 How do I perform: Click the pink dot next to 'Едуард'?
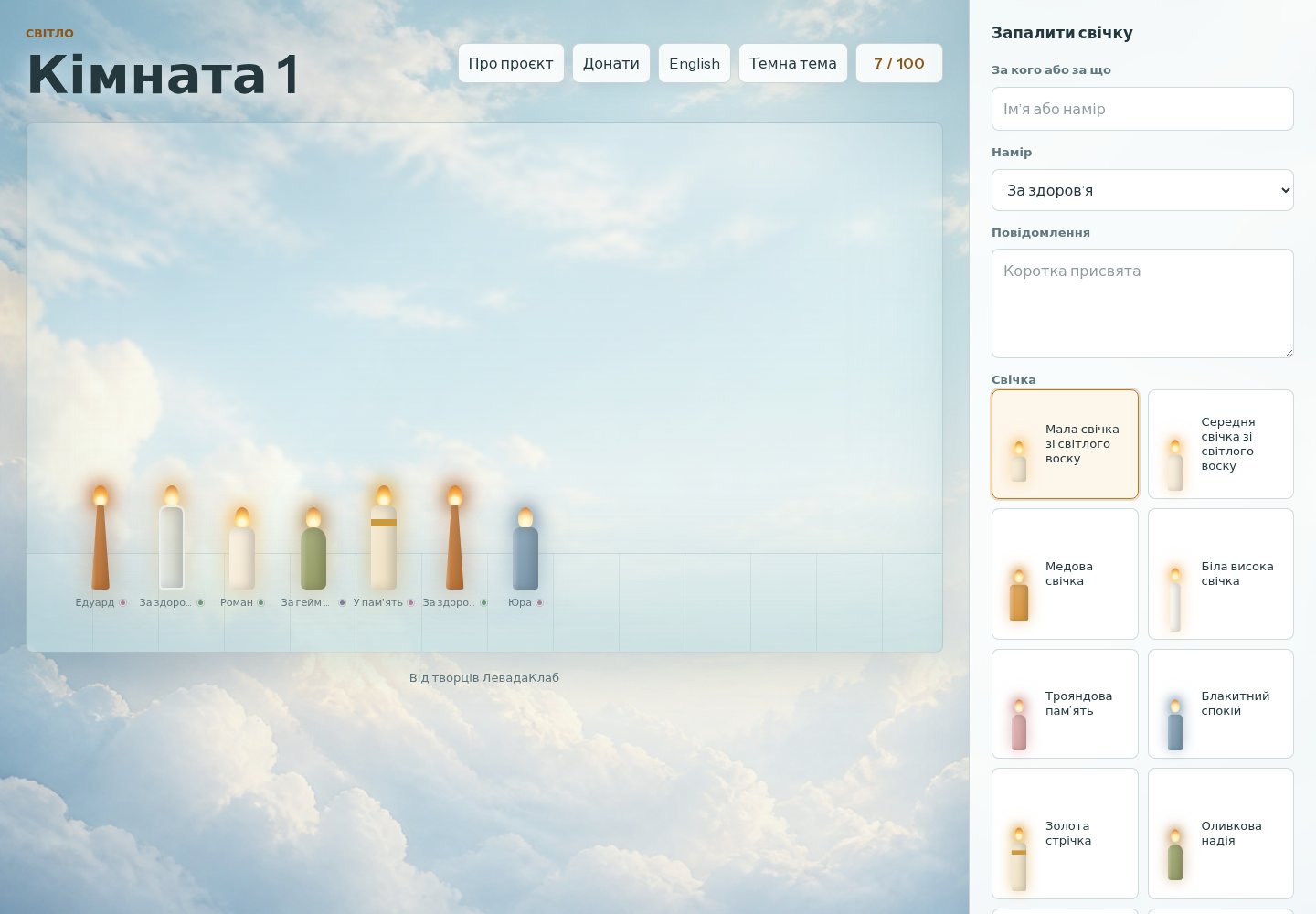click(x=122, y=602)
